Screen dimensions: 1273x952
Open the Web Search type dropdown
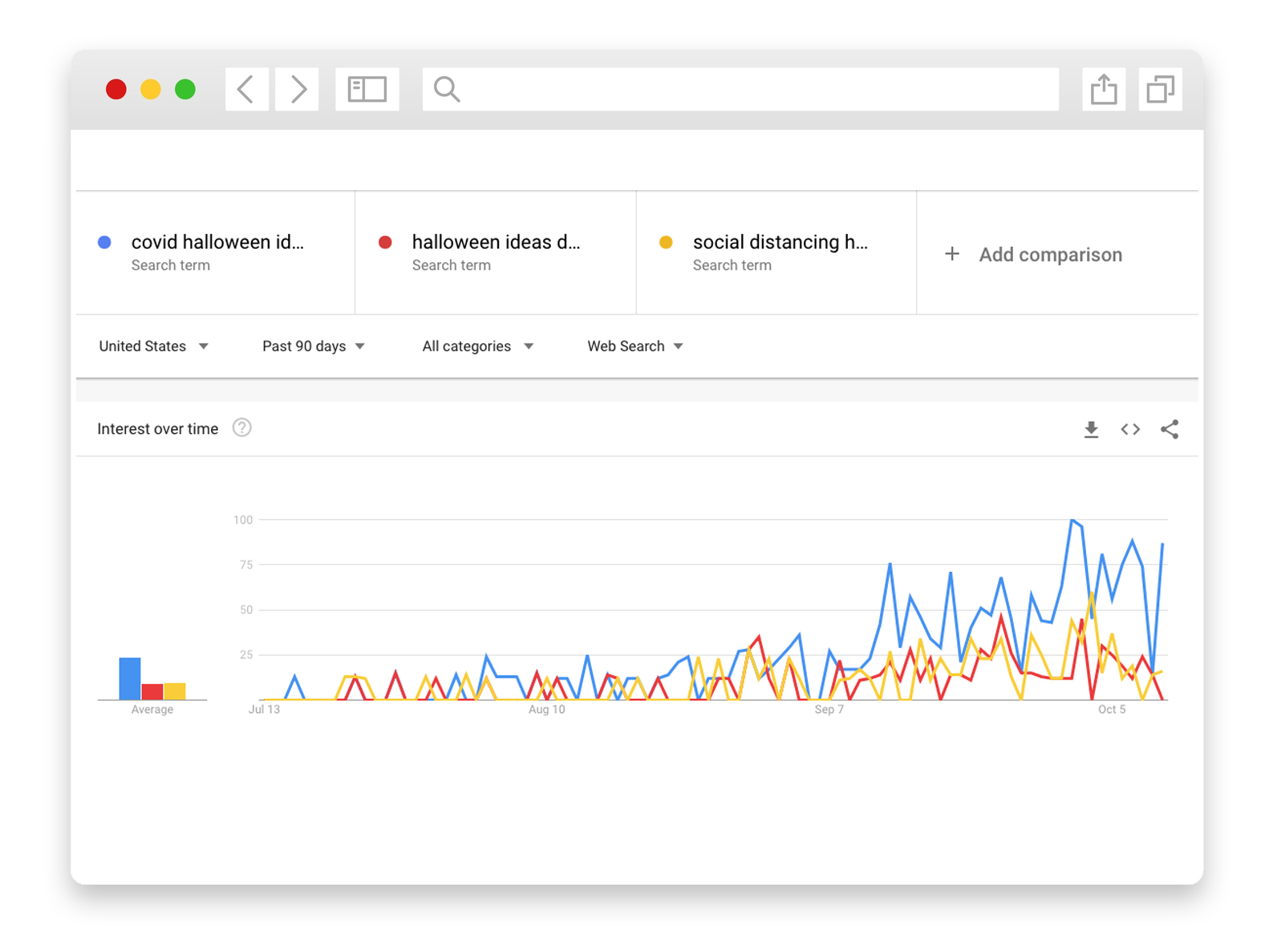tap(634, 346)
